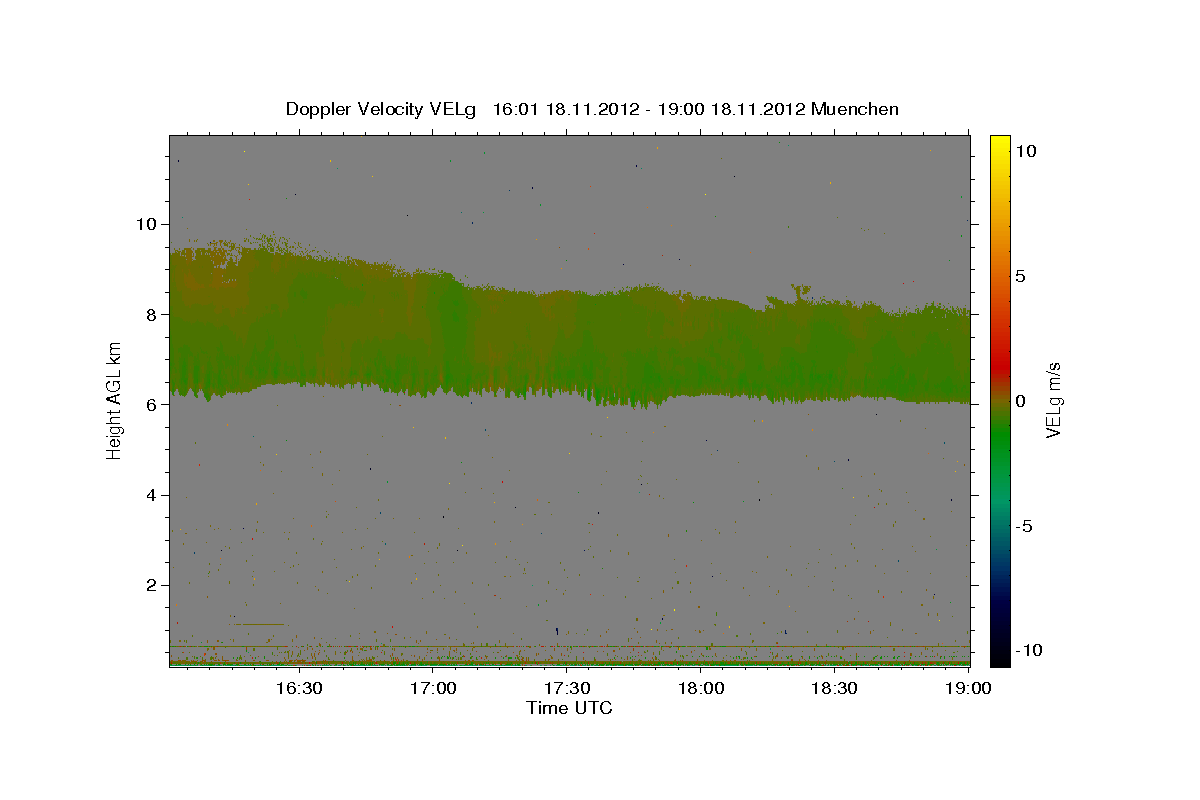Click the 17:30 time tick label
Image resolution: width=1200 pixels, height=800 pixels.
point(567,689)
